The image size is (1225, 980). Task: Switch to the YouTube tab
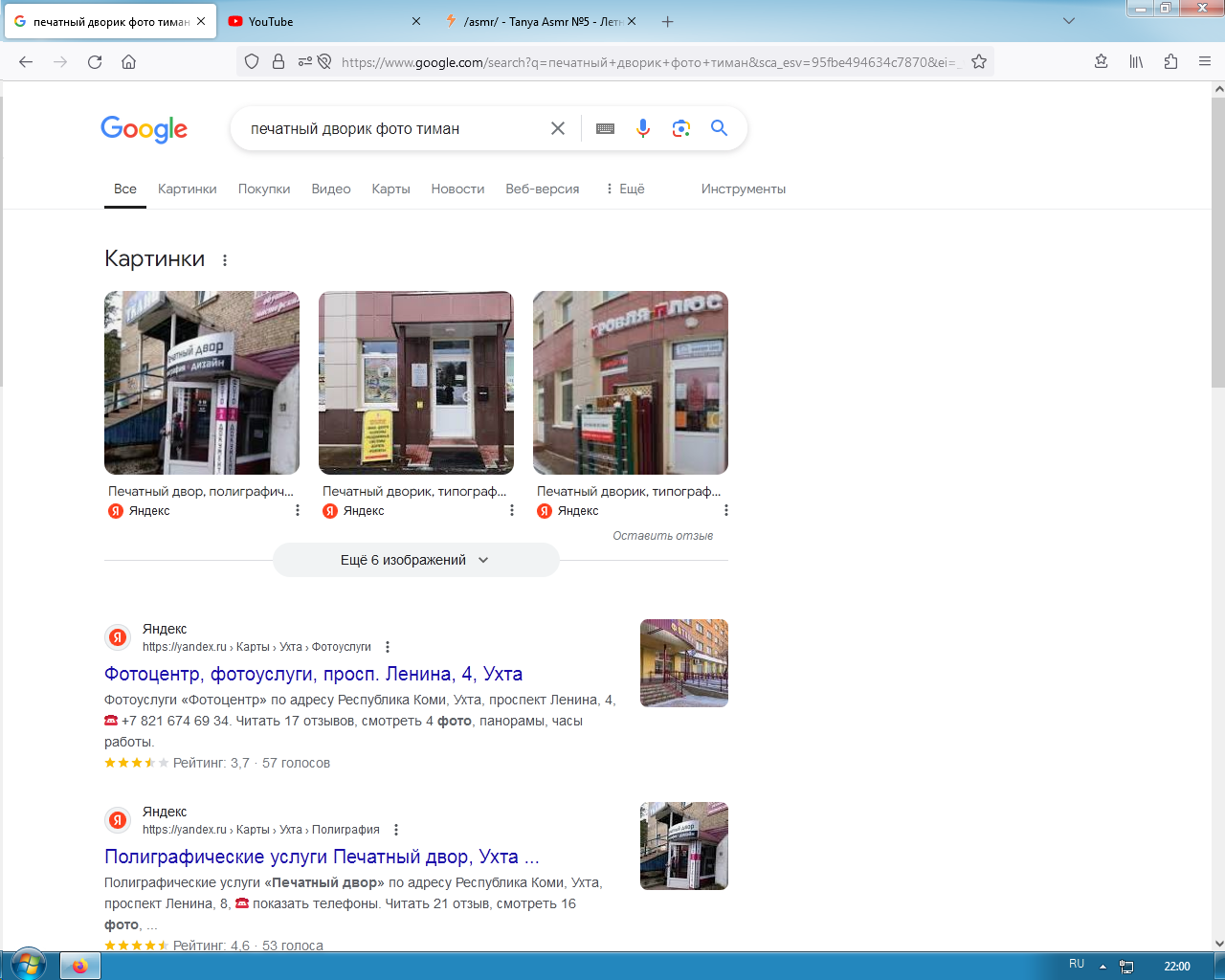click(x=325, y=21)
